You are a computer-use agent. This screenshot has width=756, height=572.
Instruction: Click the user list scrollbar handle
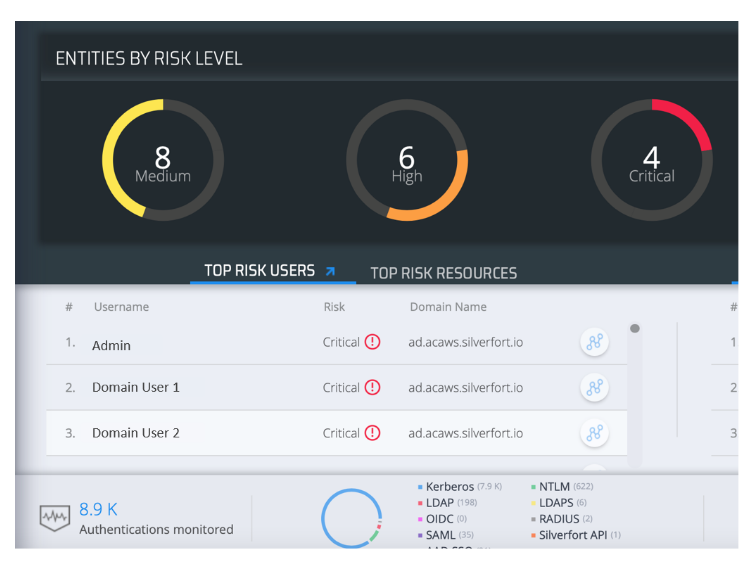635,328
